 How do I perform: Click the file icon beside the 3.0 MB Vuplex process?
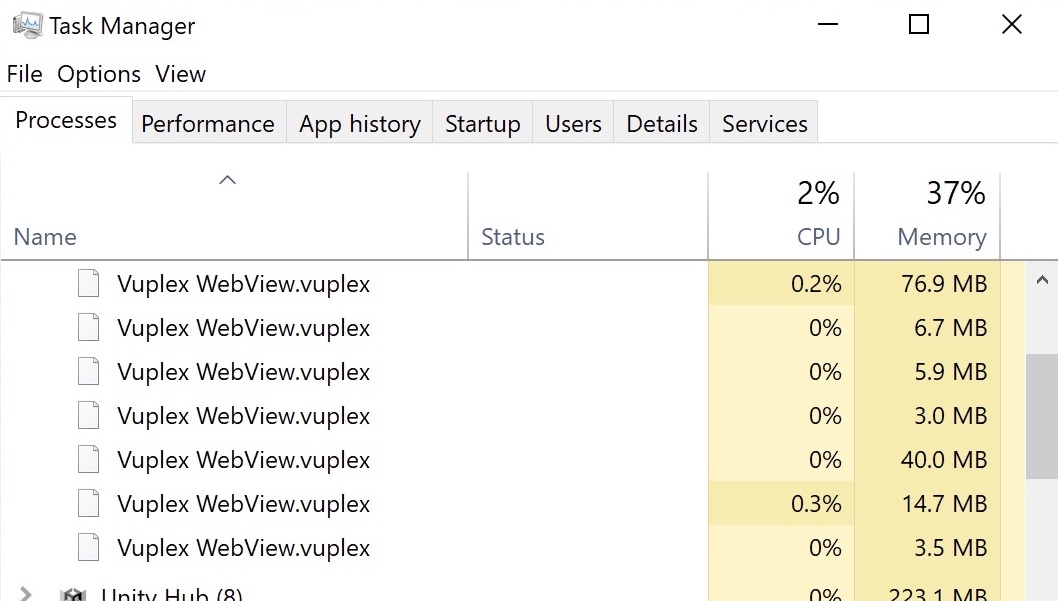point(87,415)
